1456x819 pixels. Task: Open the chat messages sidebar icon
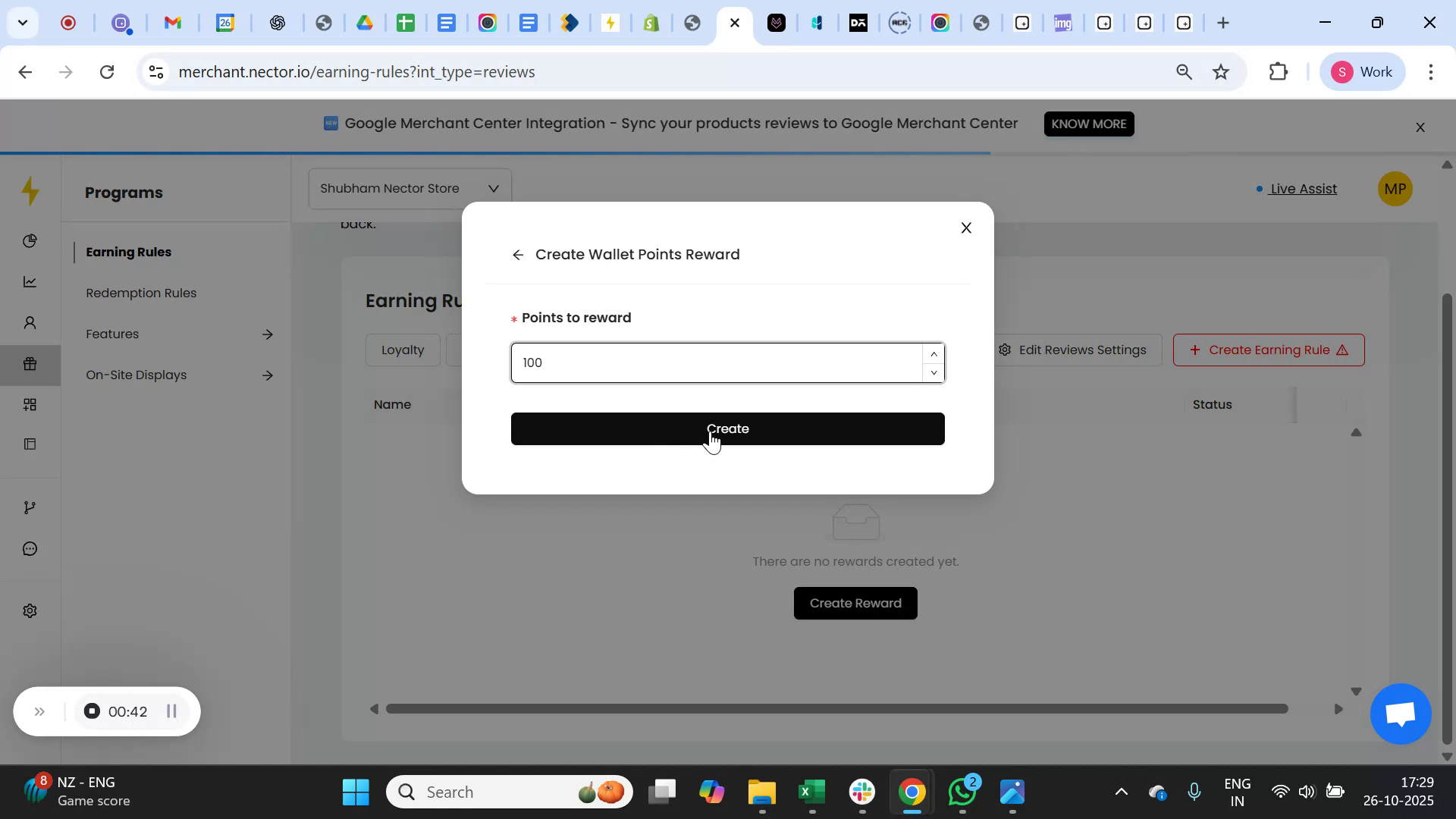(30, 548)
